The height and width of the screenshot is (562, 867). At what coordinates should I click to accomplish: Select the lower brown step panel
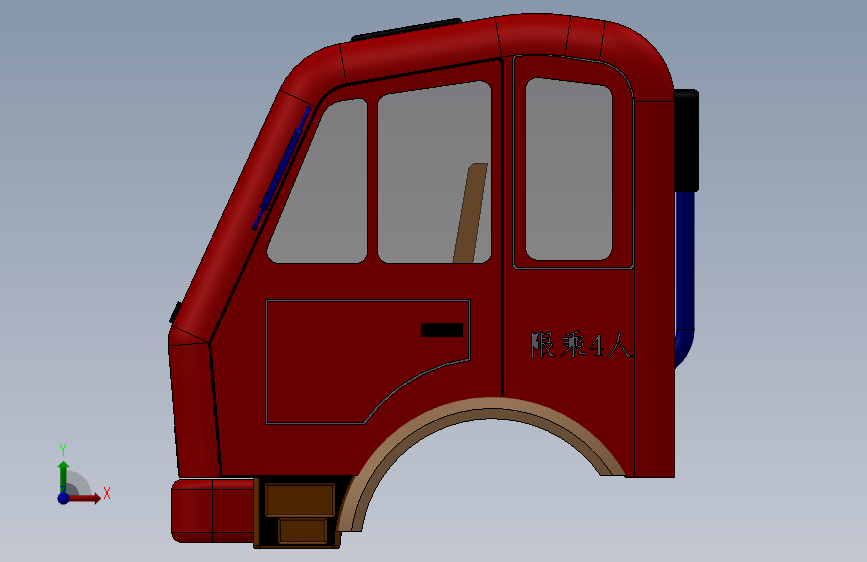click(x=303, y=531)
